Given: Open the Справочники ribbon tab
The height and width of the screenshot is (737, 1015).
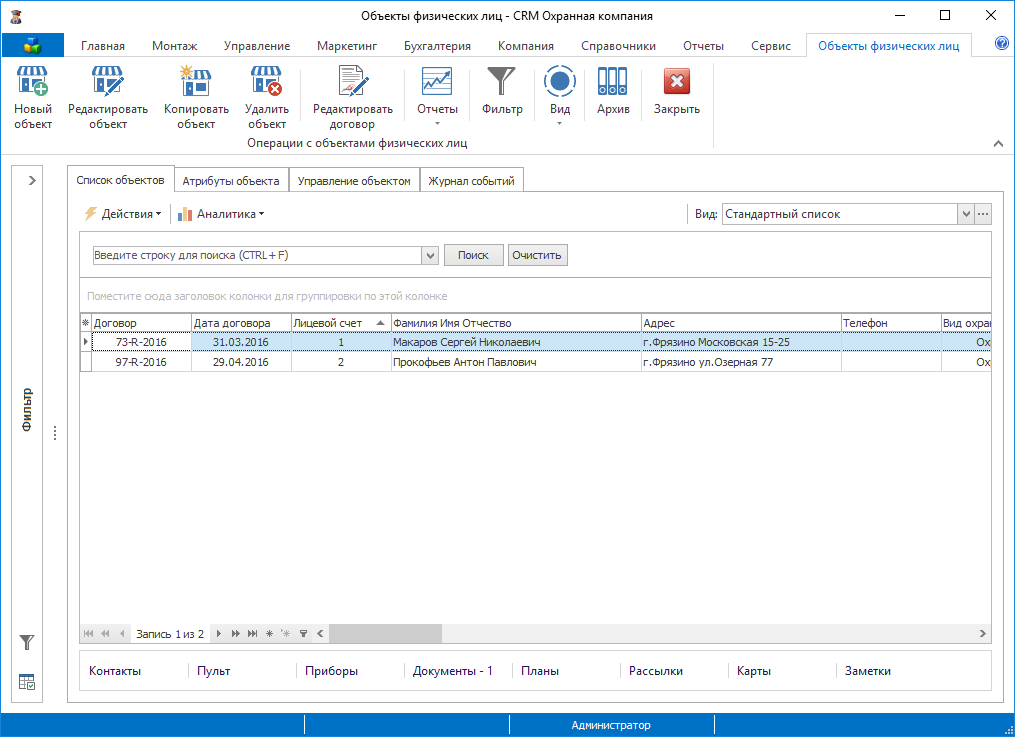Looking at the screenshot, I should [x=618, y=46].
